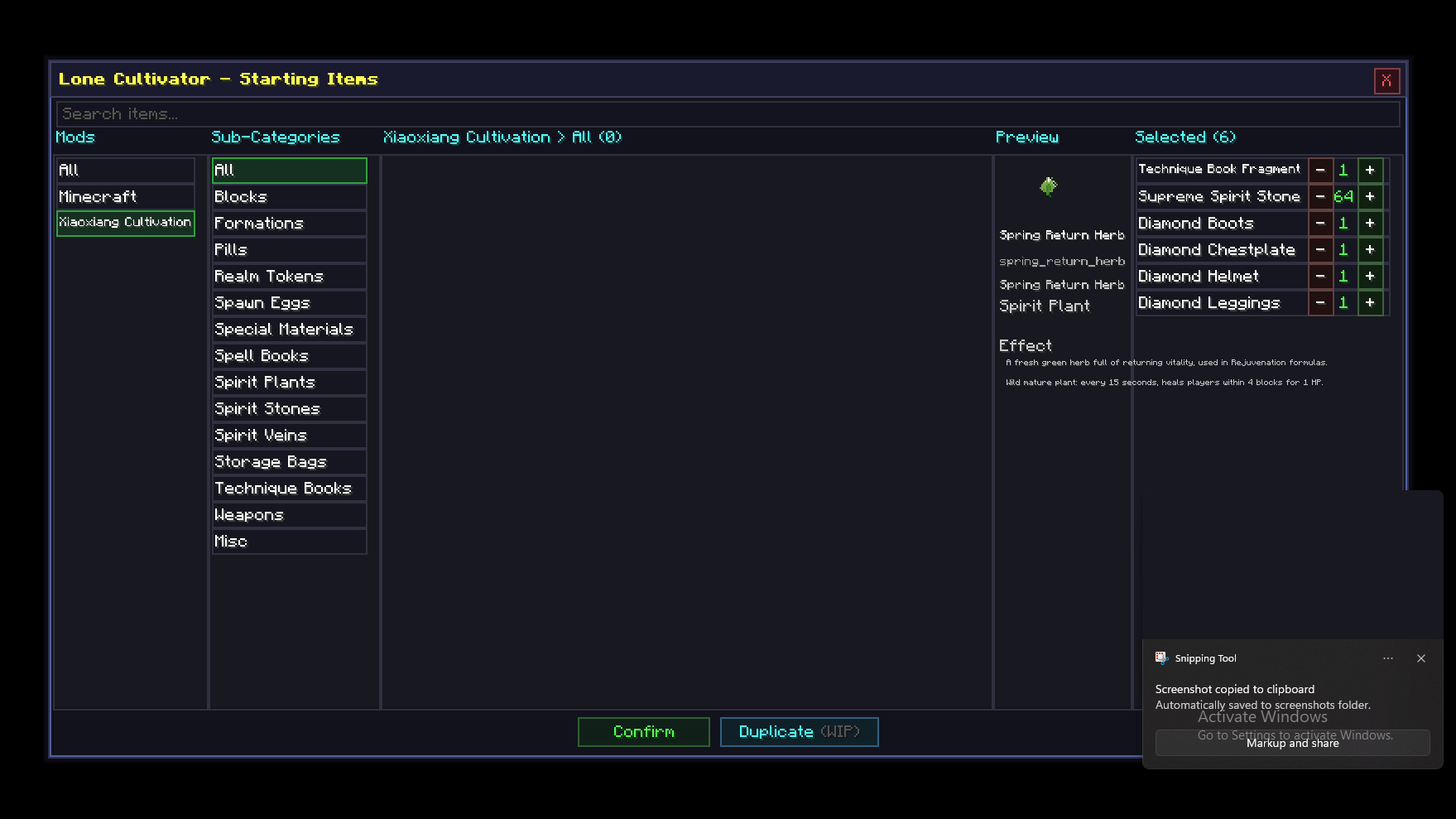This screenshot has height=819, width=1456.
Task: Open the Realm Tokens sub-category
Action: point(289,277)
